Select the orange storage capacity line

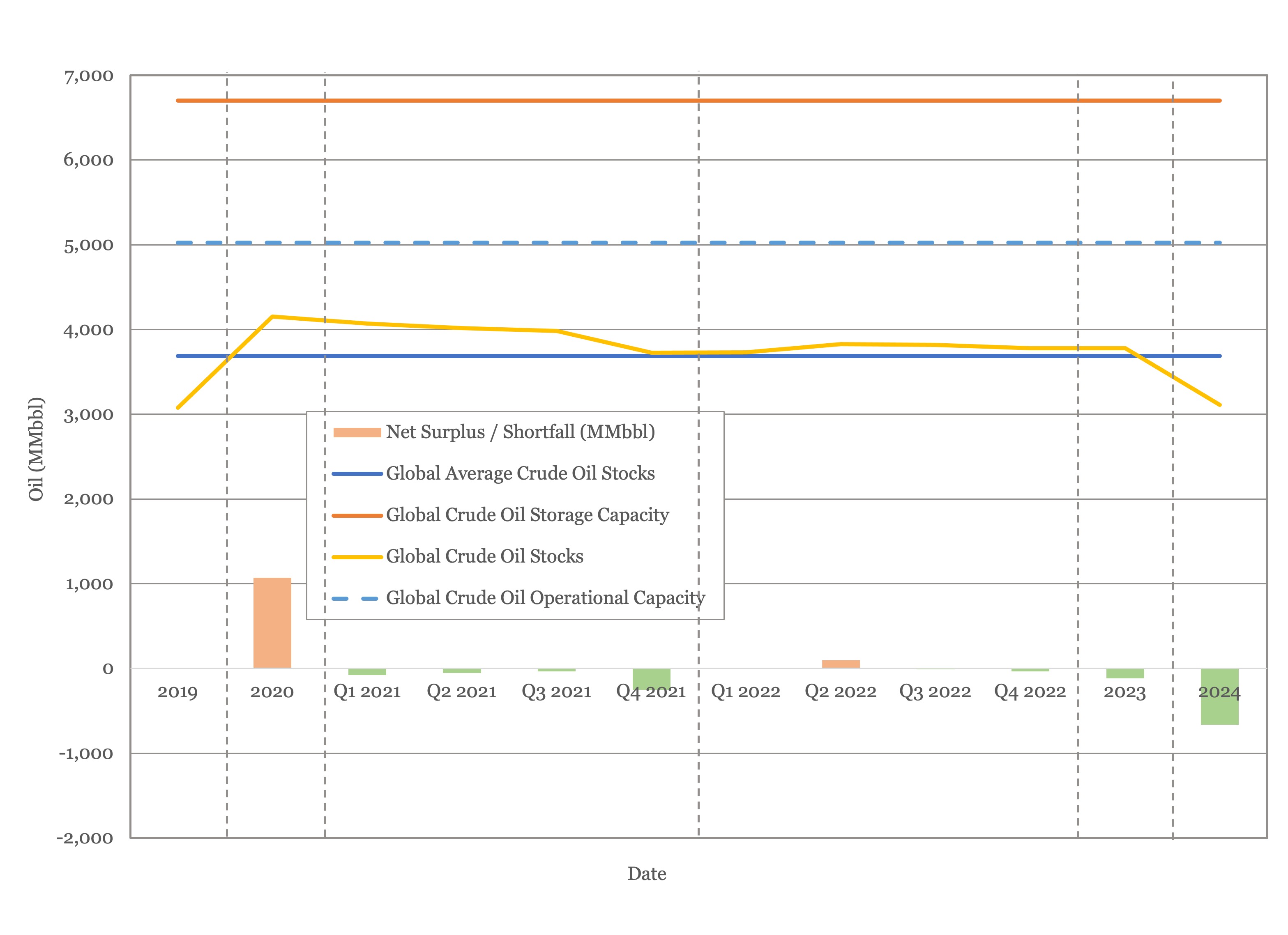pyautogui.click(x=698, y=101)
